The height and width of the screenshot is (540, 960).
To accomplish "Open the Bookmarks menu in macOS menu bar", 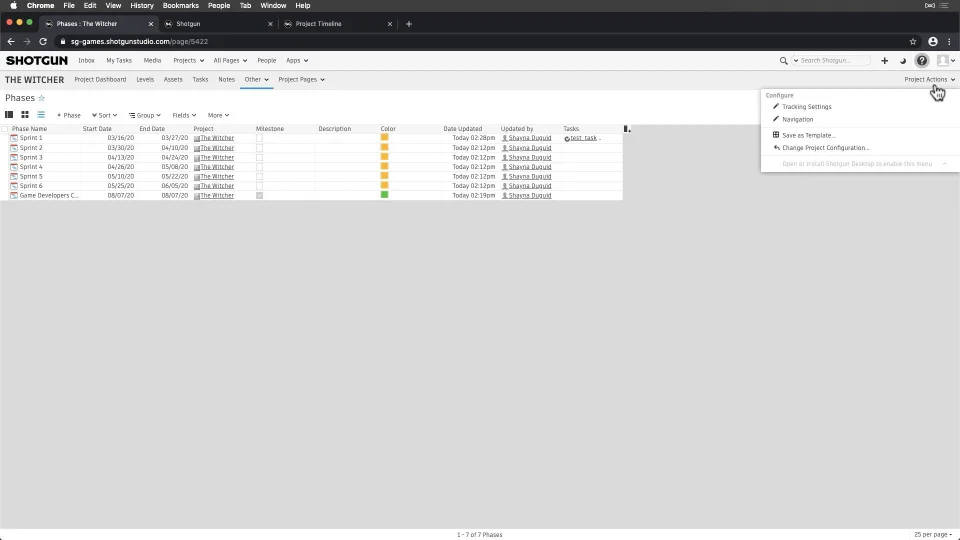I will (x=181, y=6).
